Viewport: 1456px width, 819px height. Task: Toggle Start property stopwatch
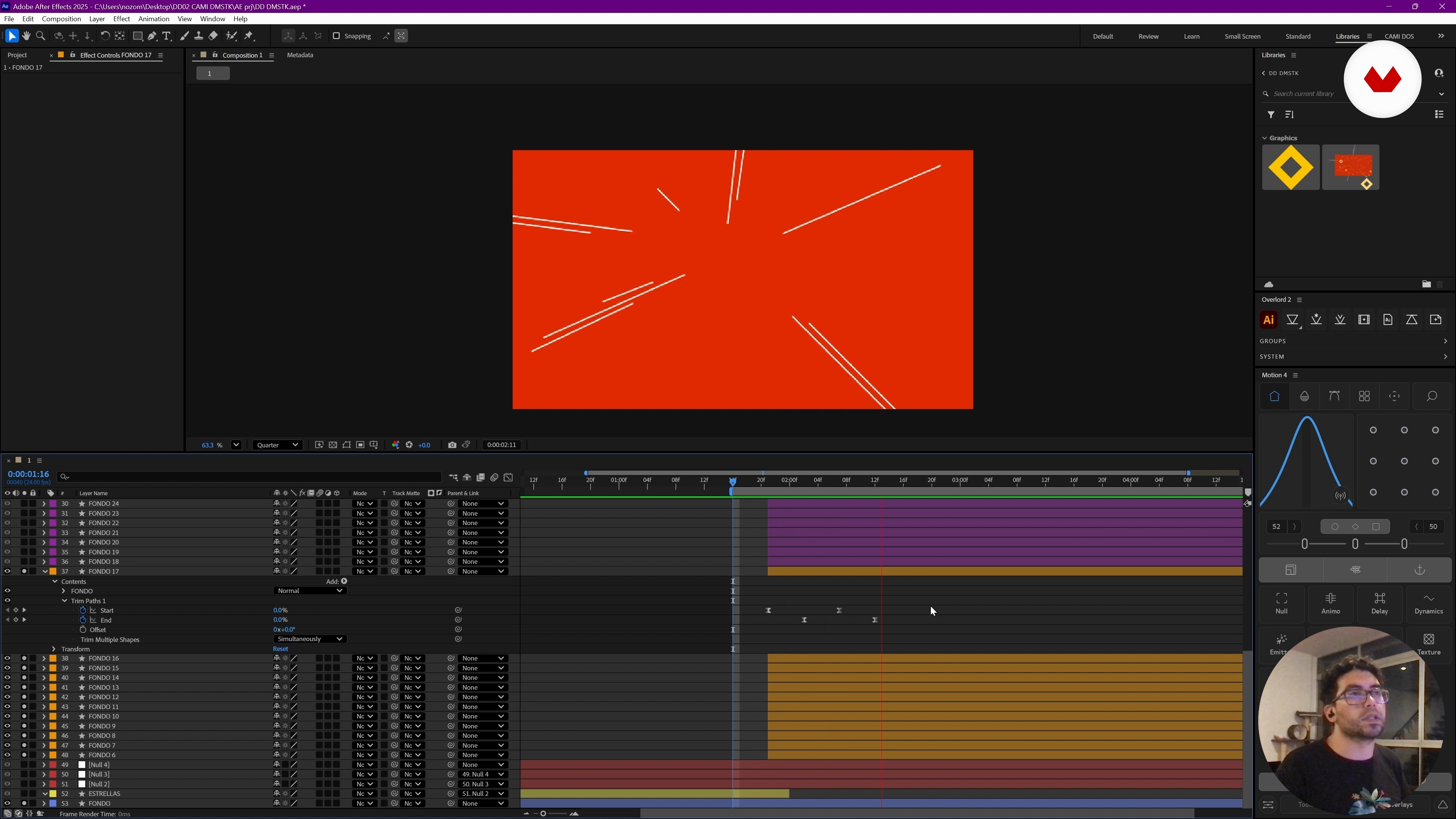[83, 610]
